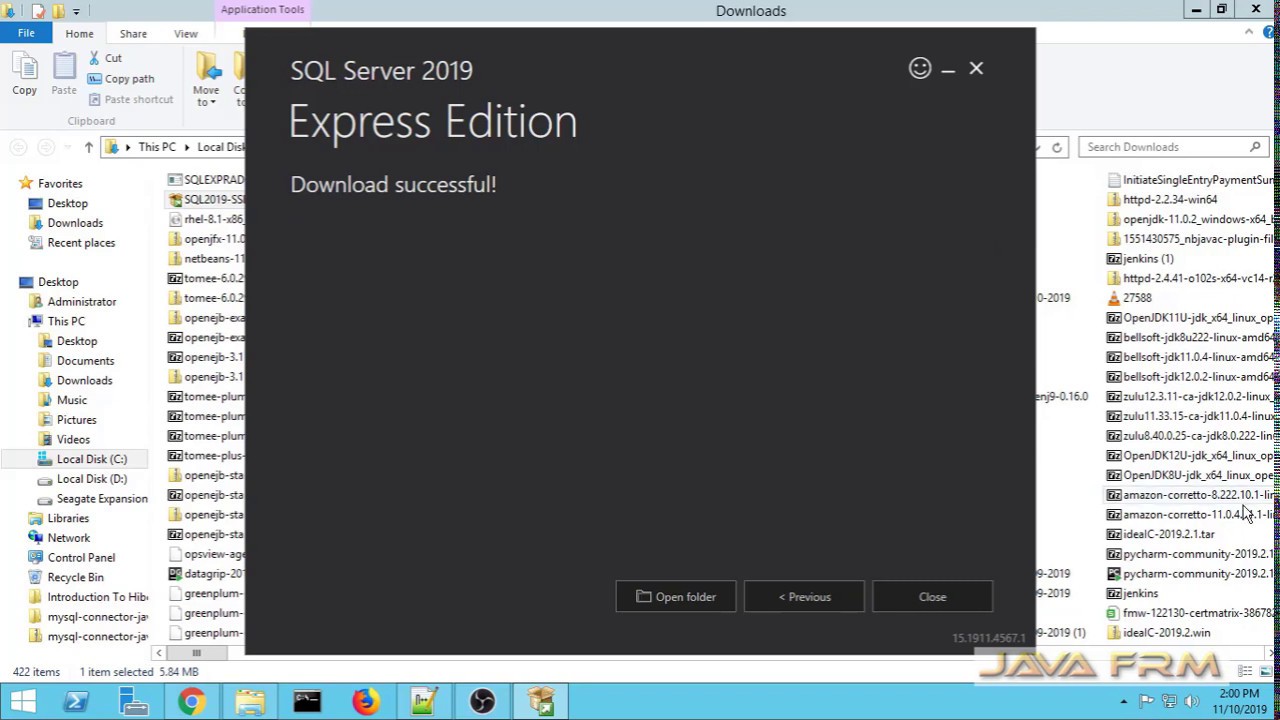Open Google Chrome from the taskbar
This screenshot has width=1280, height=720.
click(191, 702)
